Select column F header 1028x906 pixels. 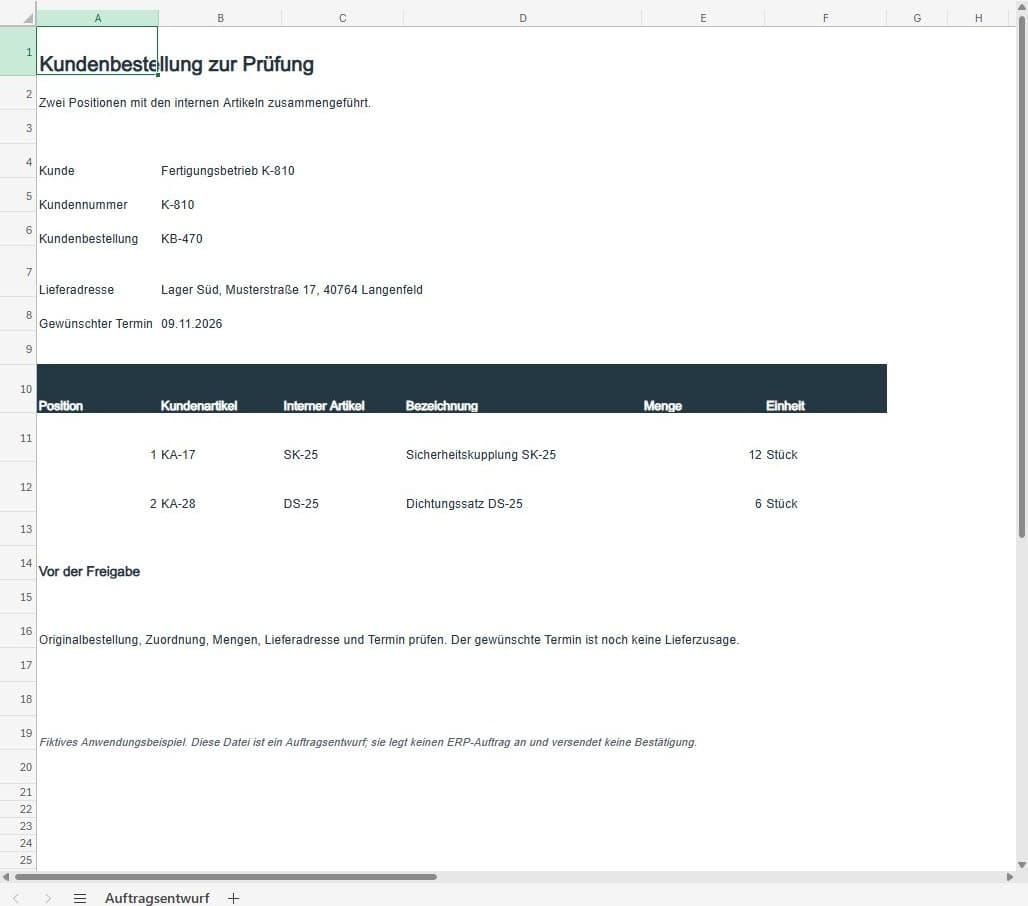[825, 18]
